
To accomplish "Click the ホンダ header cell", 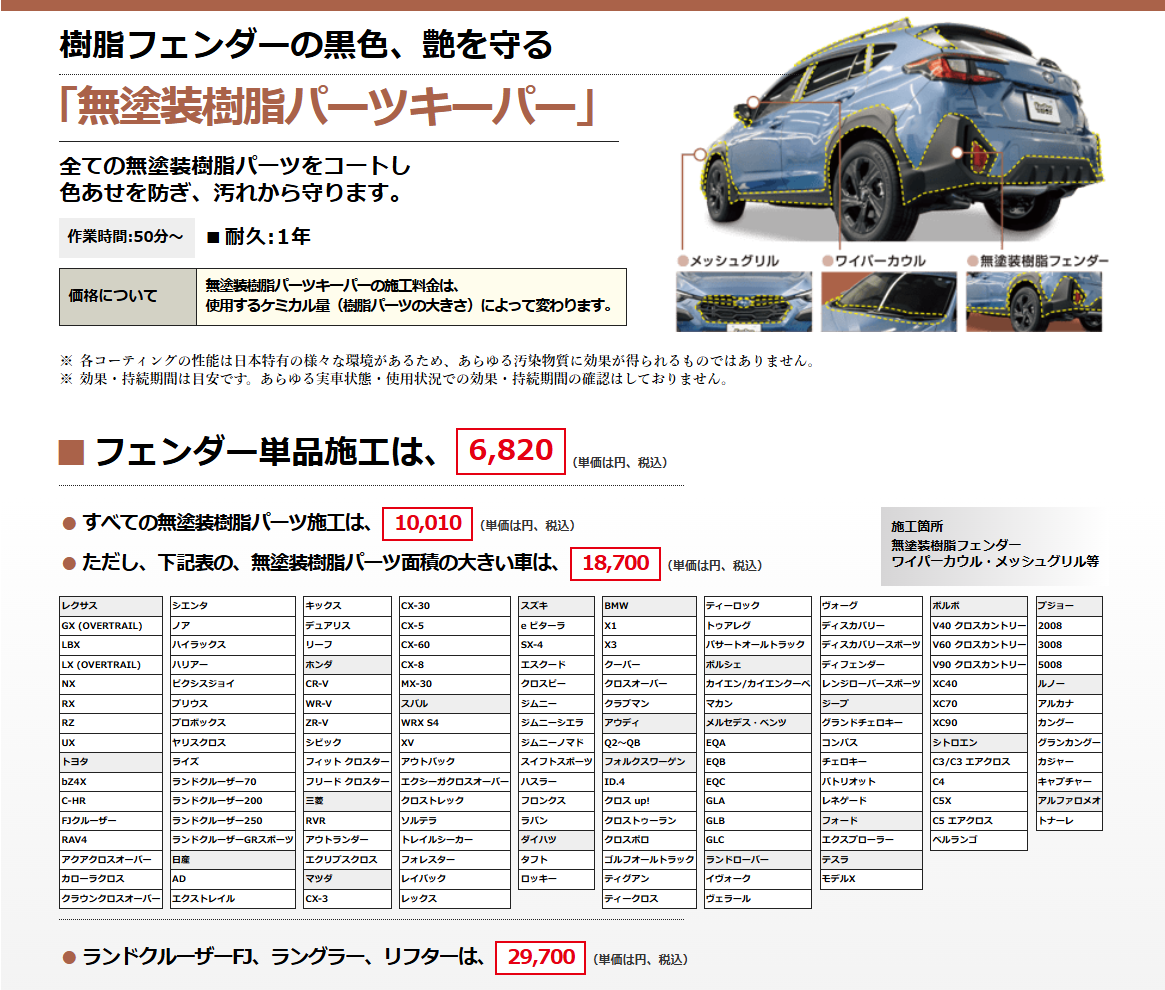I will 347,664.
